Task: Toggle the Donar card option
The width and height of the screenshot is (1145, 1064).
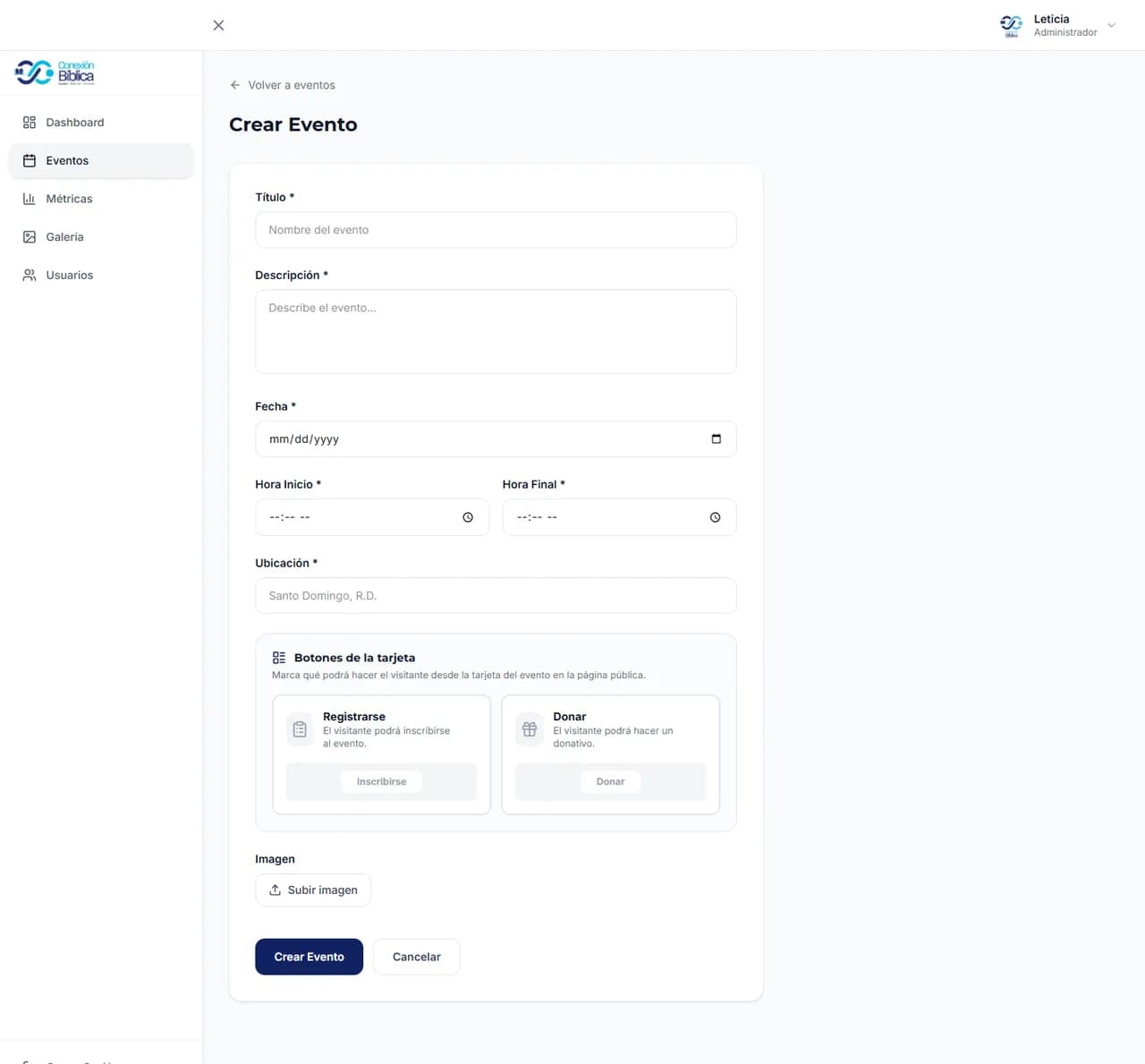Action: 611,754
